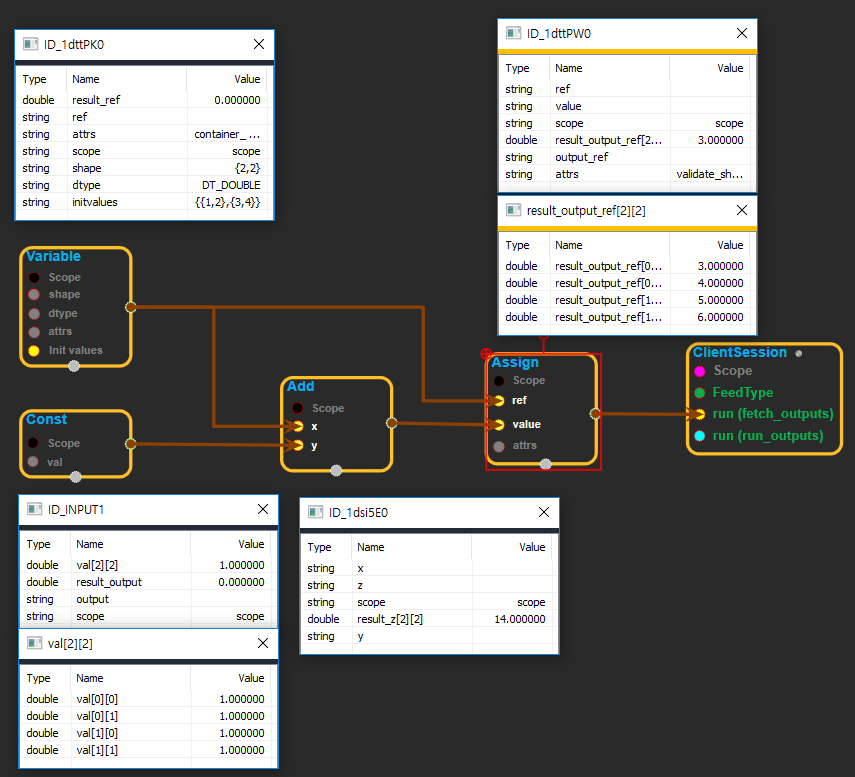The image size is (855, 777).
Task: Click the gray handle below the Add node
Action: click(x=337, y=471)
